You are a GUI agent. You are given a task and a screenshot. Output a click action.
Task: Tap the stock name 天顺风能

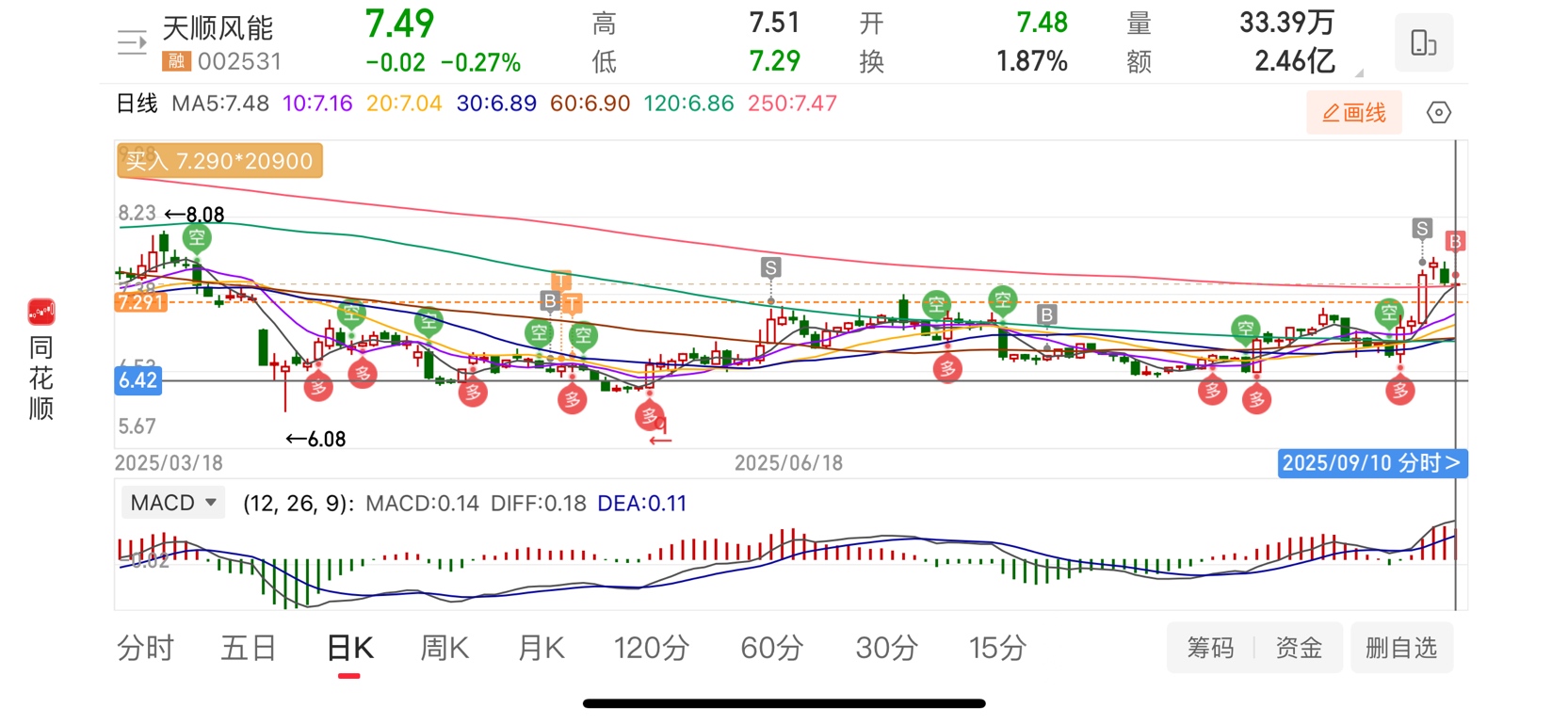point(218,28)
